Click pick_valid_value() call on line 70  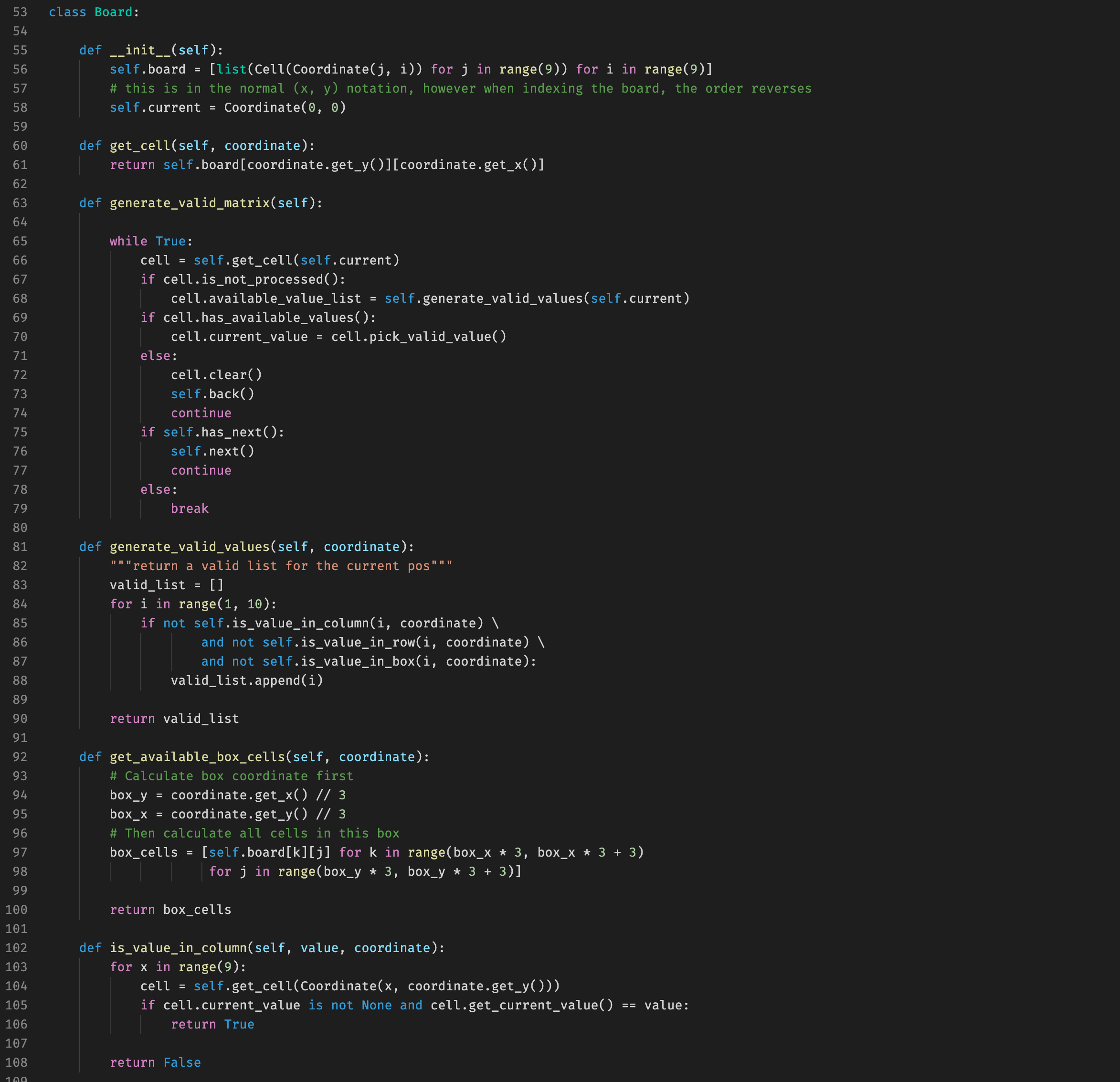(x=418, y=337)
